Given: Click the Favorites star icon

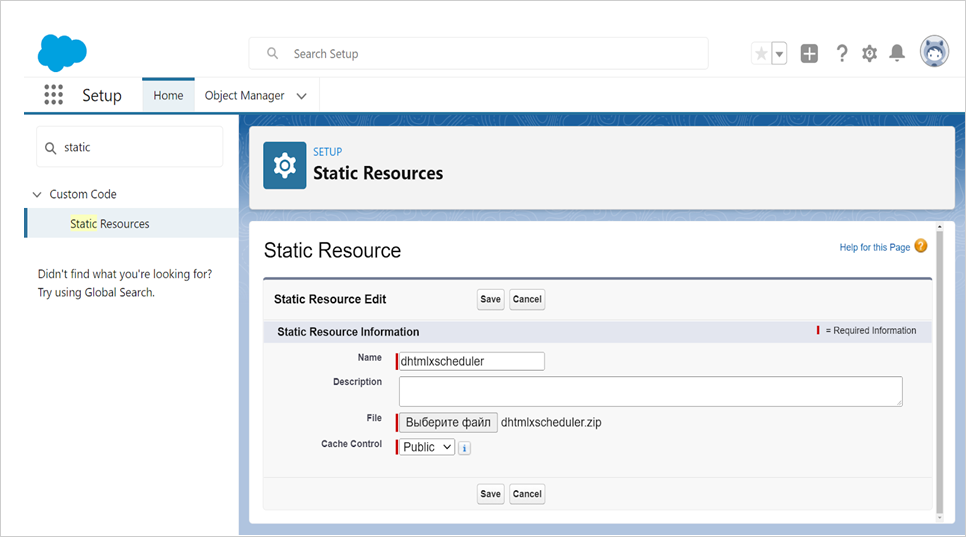Looking at the screenshot, I should pos(761,54).
